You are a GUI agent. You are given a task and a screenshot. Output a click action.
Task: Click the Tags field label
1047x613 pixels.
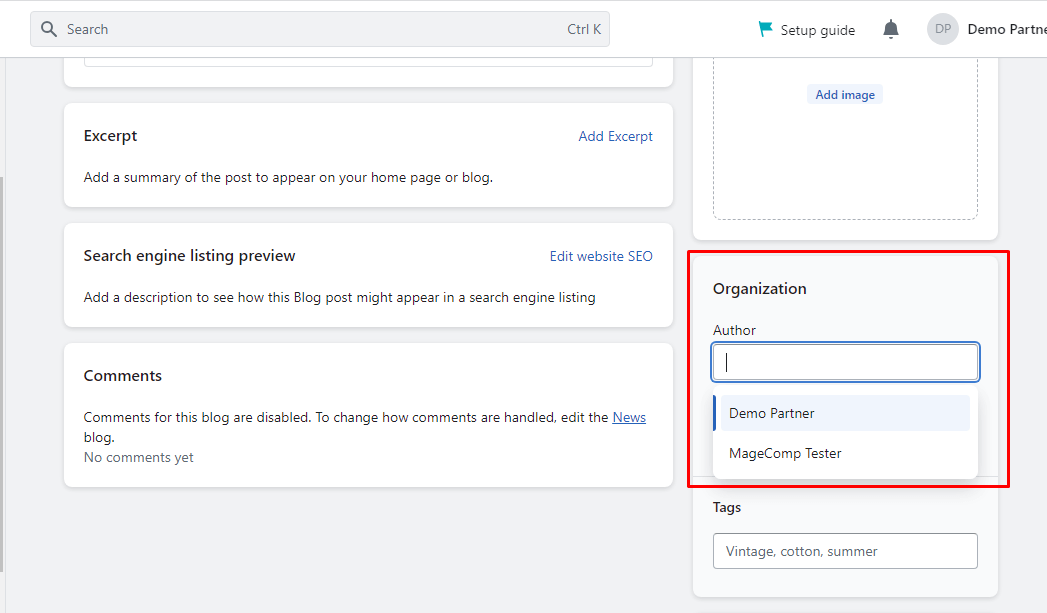[x=727, y=507]
